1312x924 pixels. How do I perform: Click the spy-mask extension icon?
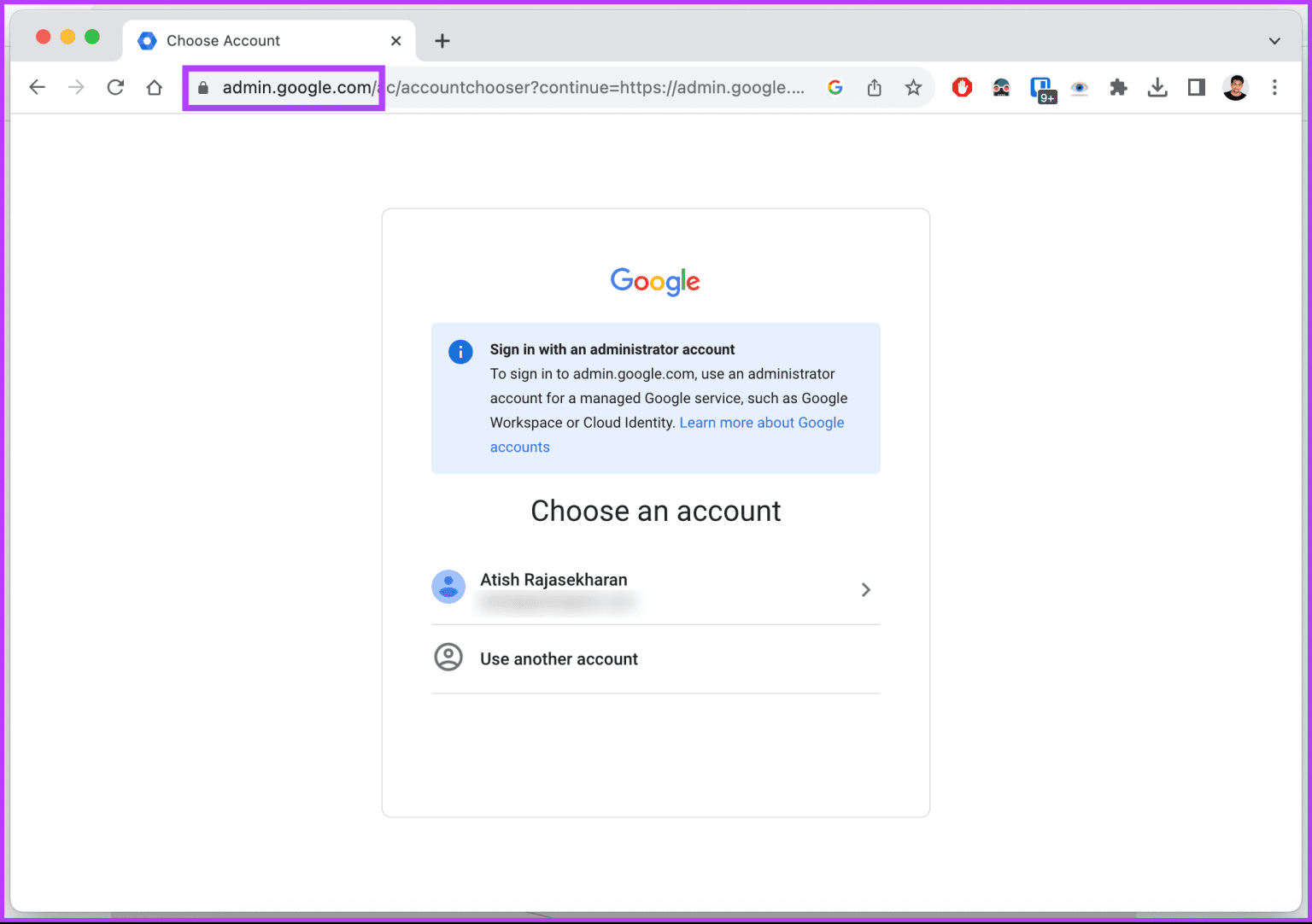point(1000,87)
